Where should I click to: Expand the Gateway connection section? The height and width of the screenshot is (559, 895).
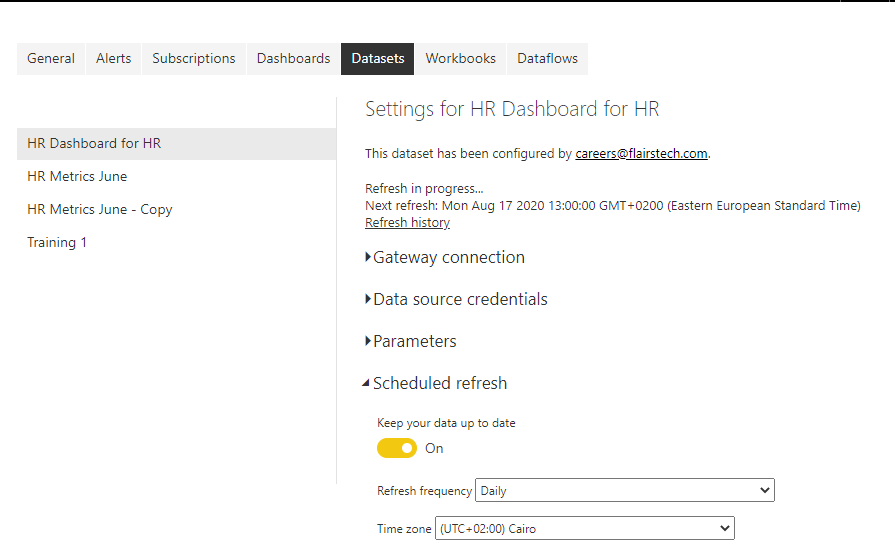(445, 258)
